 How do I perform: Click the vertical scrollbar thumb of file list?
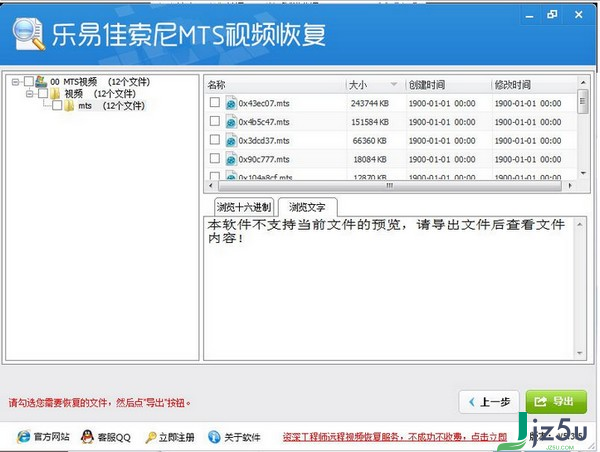coord(583,101)
